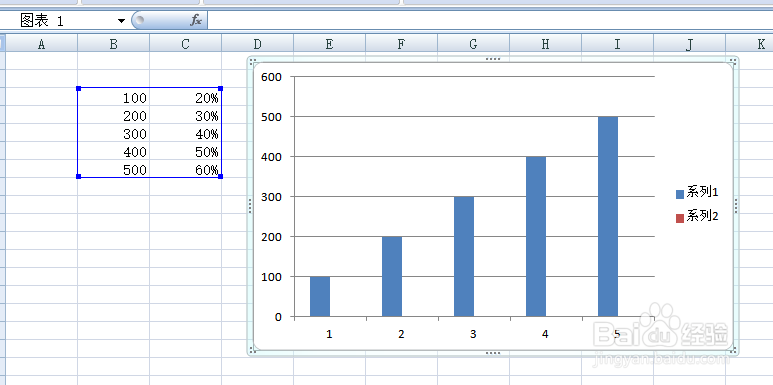Select column C header
This screenshot has width=773, height=385.
click(185, 44)
